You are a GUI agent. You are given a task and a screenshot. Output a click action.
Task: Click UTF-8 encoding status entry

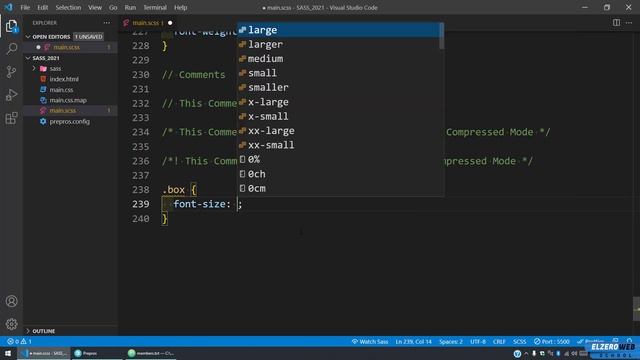coord(478,341)
